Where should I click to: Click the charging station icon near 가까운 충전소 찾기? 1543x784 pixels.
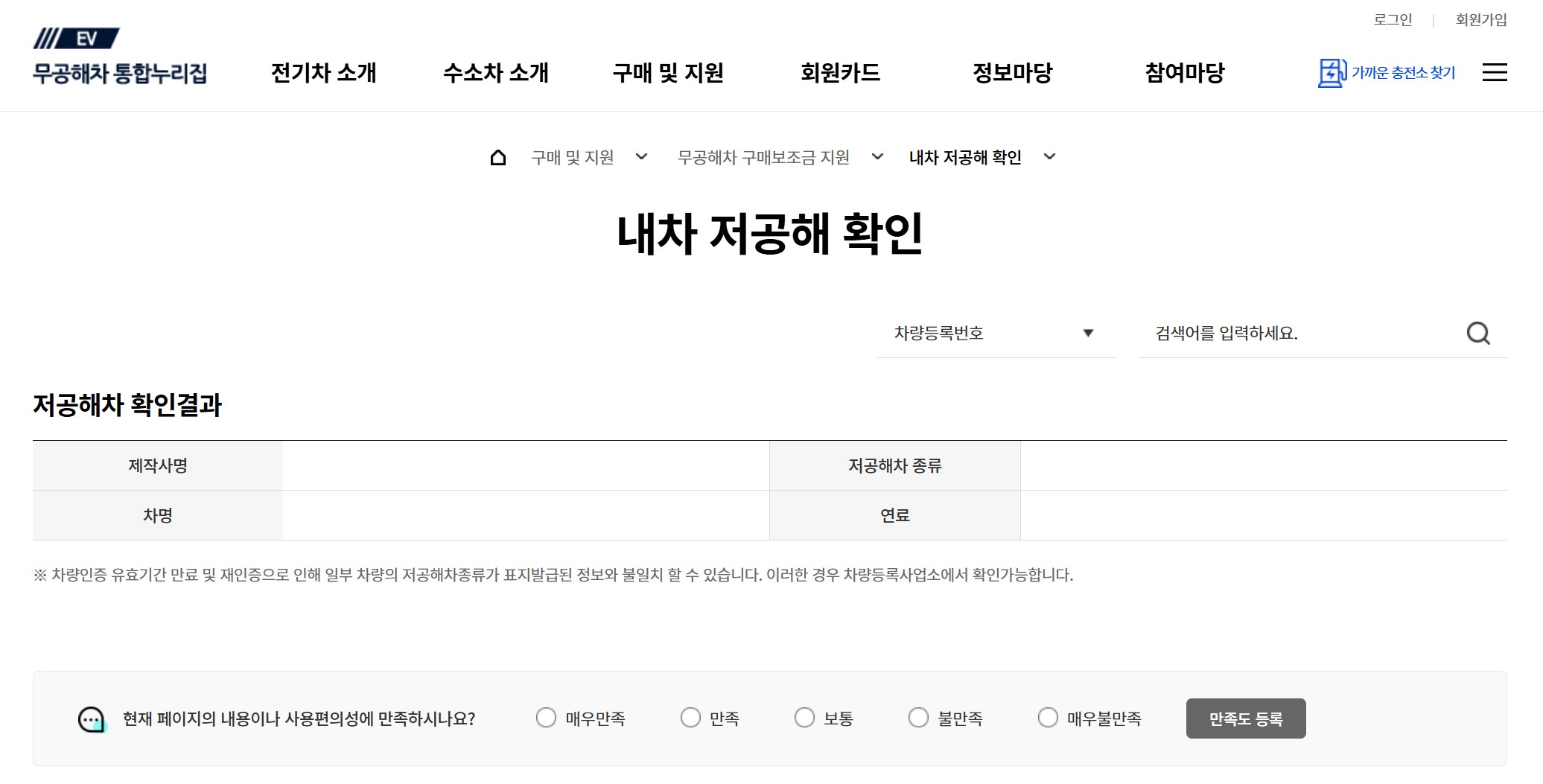(1332, 73)
